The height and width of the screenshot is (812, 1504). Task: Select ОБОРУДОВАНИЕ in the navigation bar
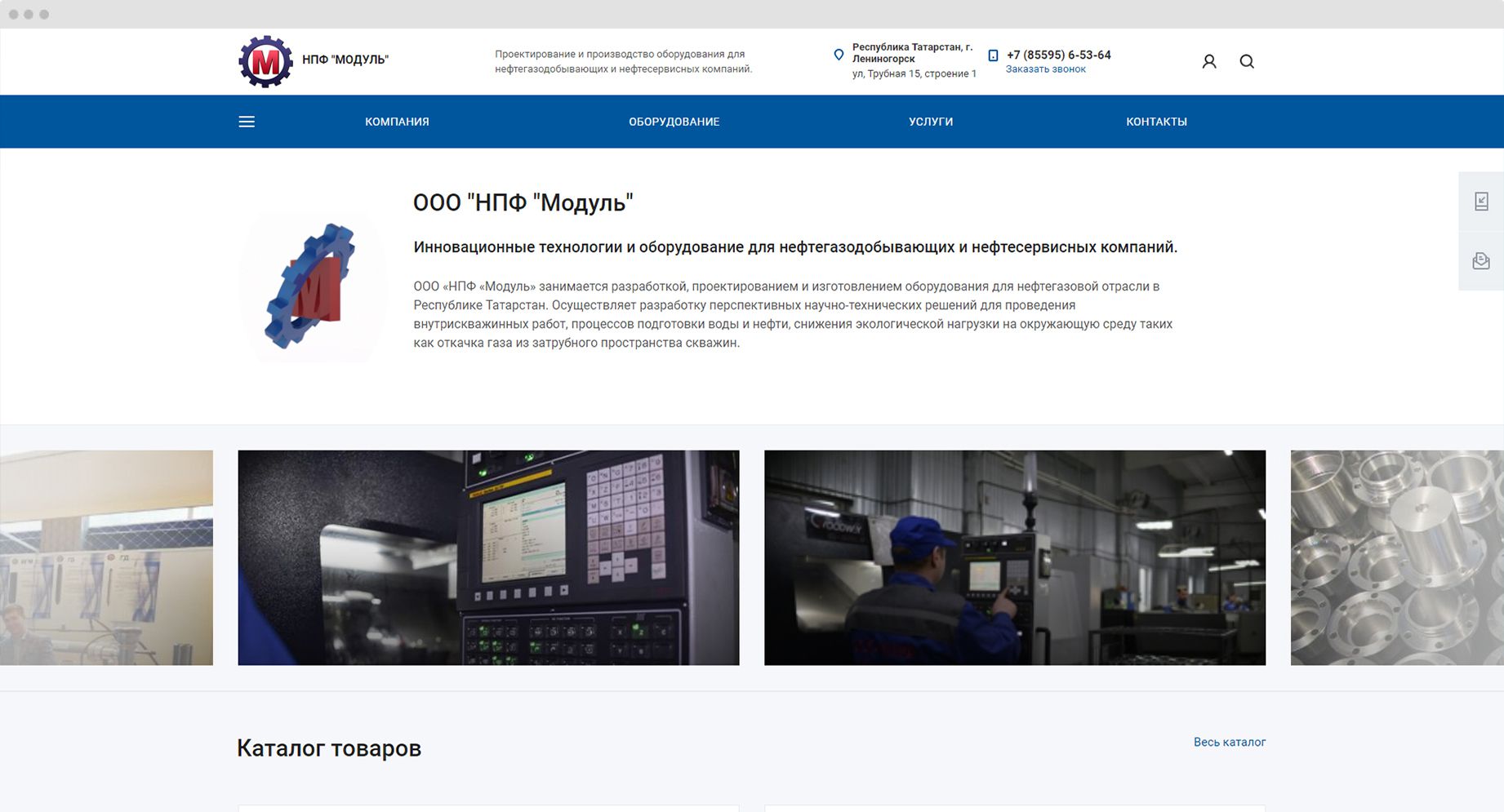pyautogui.click(x=674, y=122)
